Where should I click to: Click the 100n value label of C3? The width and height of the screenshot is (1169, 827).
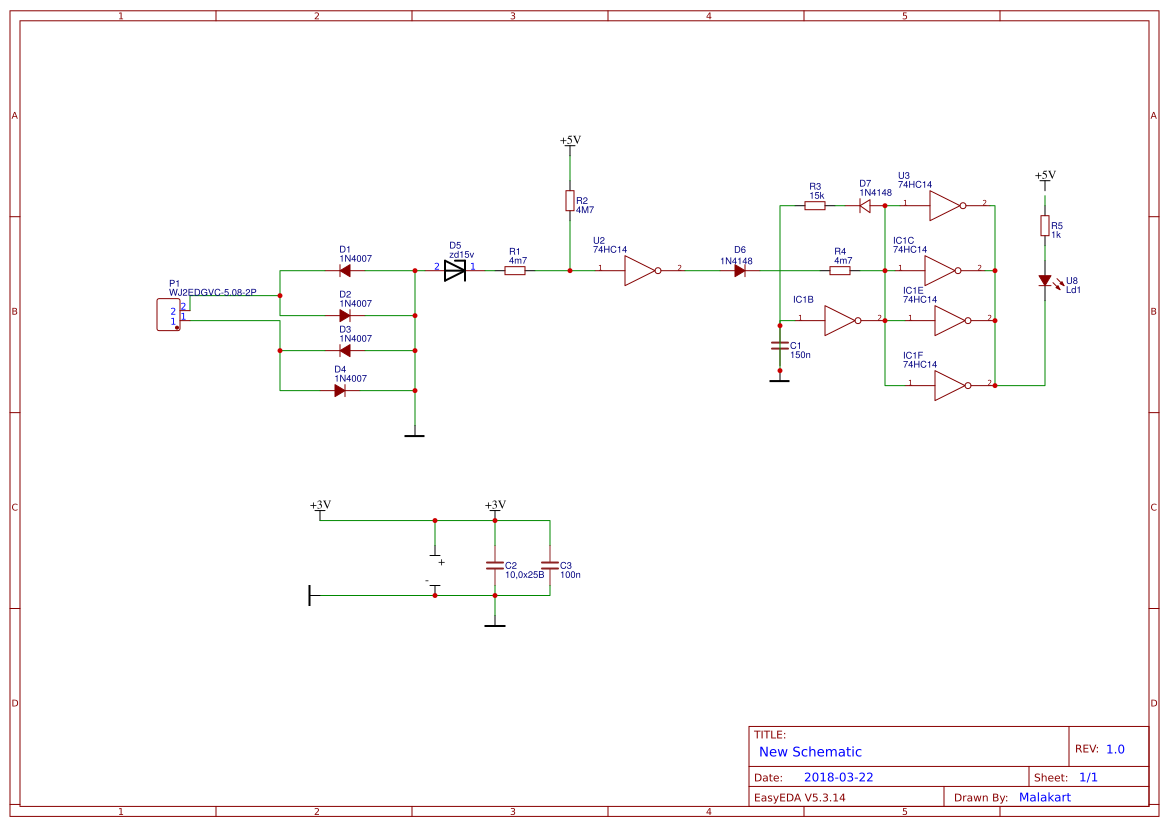coord(570,575)
